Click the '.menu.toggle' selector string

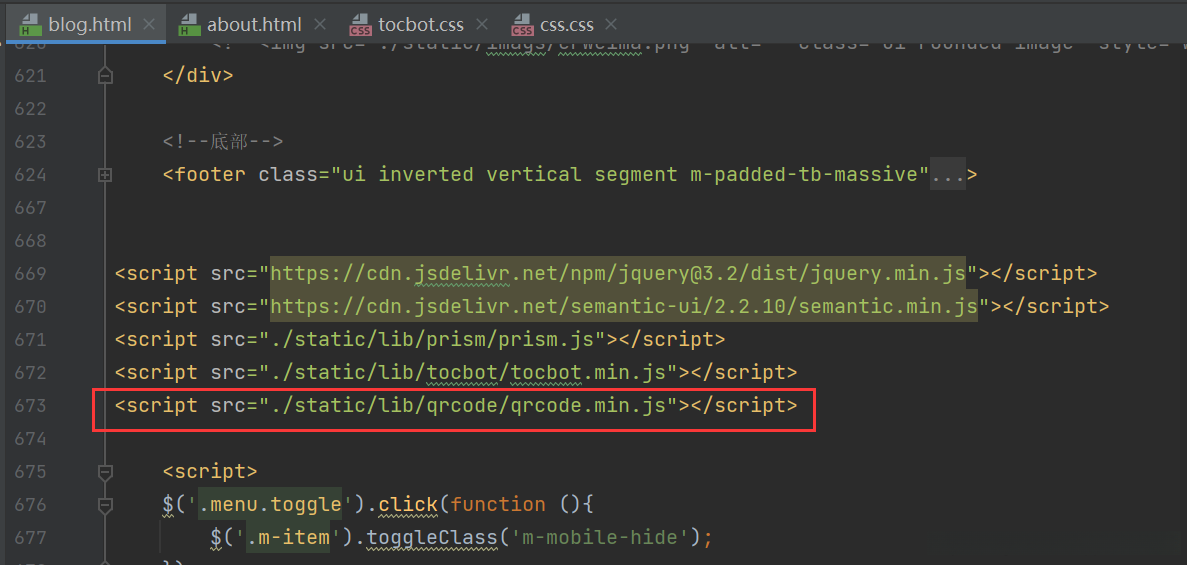click(270, 504)
